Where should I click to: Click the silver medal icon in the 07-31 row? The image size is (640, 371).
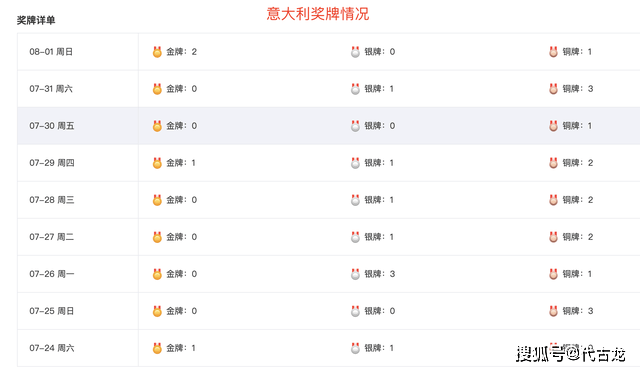coord(356,89)
